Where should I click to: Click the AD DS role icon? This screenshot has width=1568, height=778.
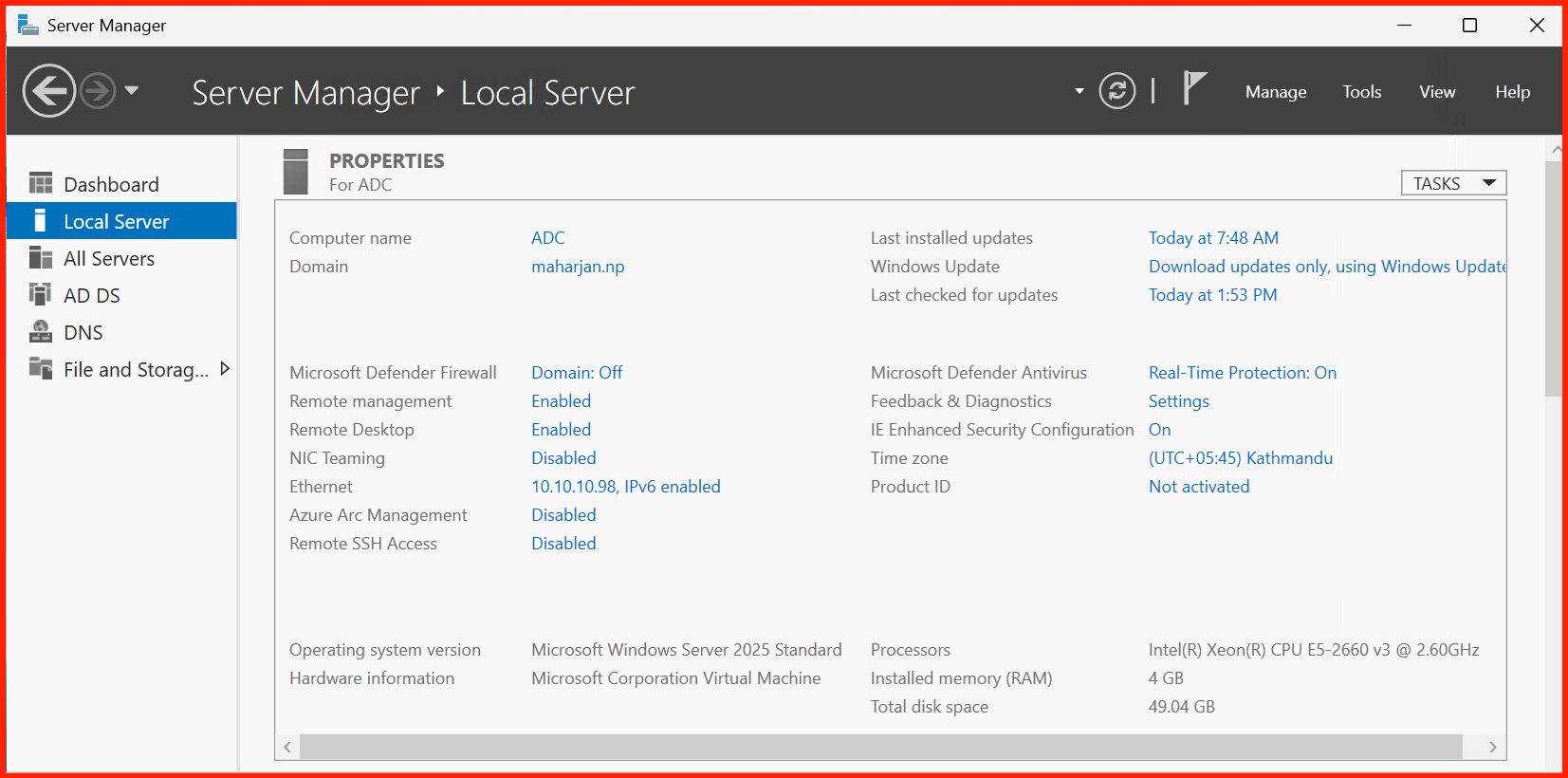(41, 294)
